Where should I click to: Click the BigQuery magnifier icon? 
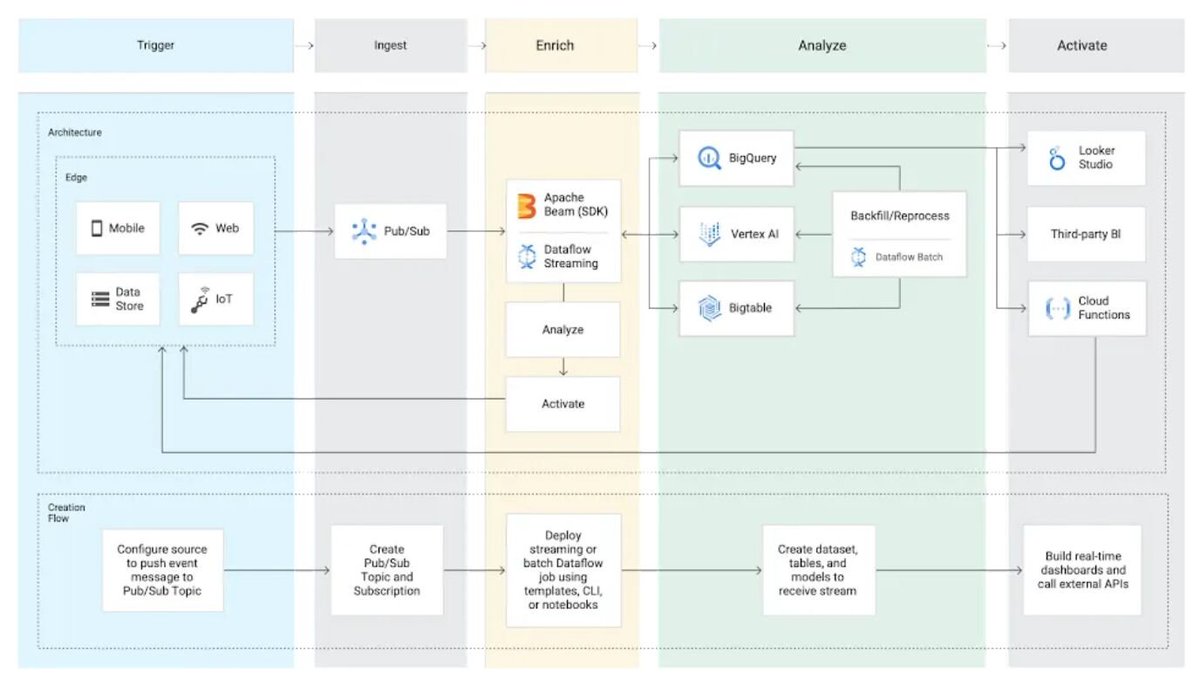[710, 158]
